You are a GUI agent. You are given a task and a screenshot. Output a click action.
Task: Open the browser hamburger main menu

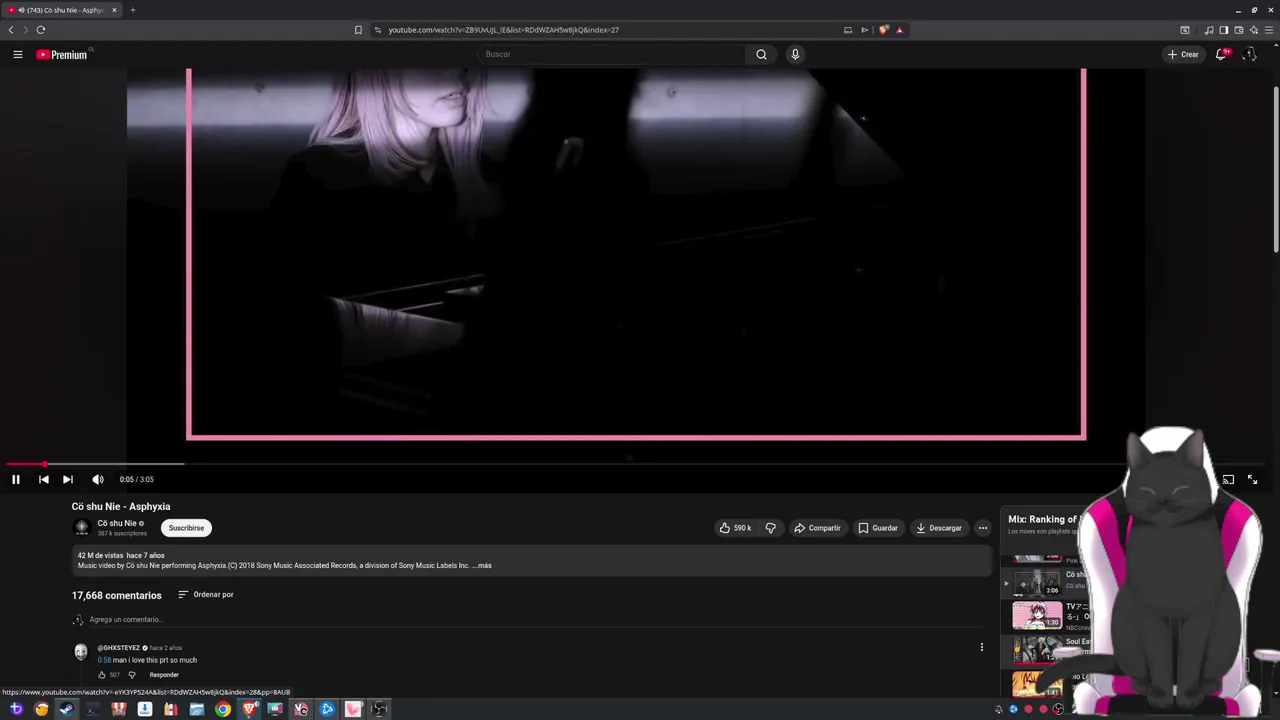coord(1268,30)
